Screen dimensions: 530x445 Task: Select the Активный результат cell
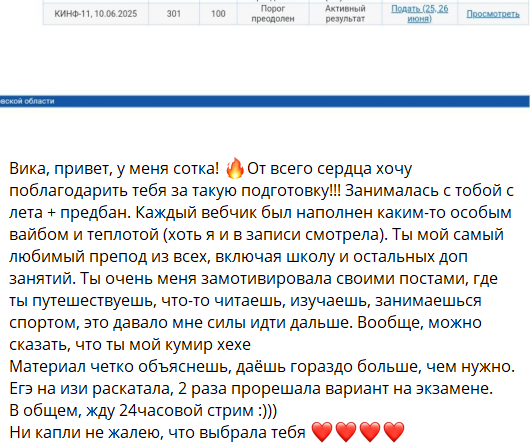pos(345,14)
